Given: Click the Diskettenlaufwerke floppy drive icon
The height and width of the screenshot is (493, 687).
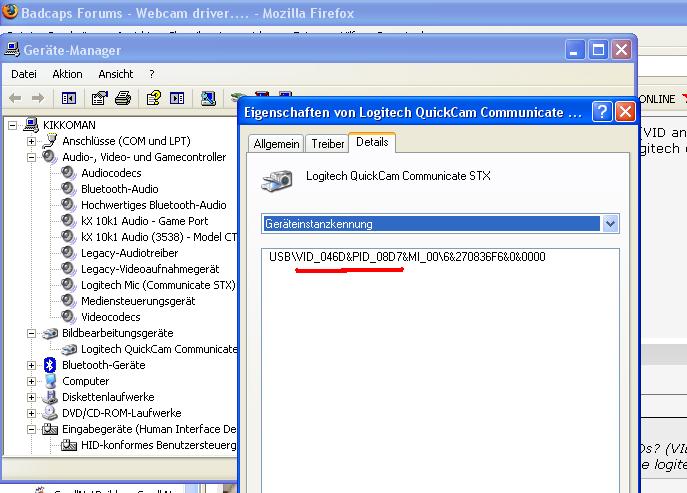Looking at the screenshot, I should click(50, 397).
